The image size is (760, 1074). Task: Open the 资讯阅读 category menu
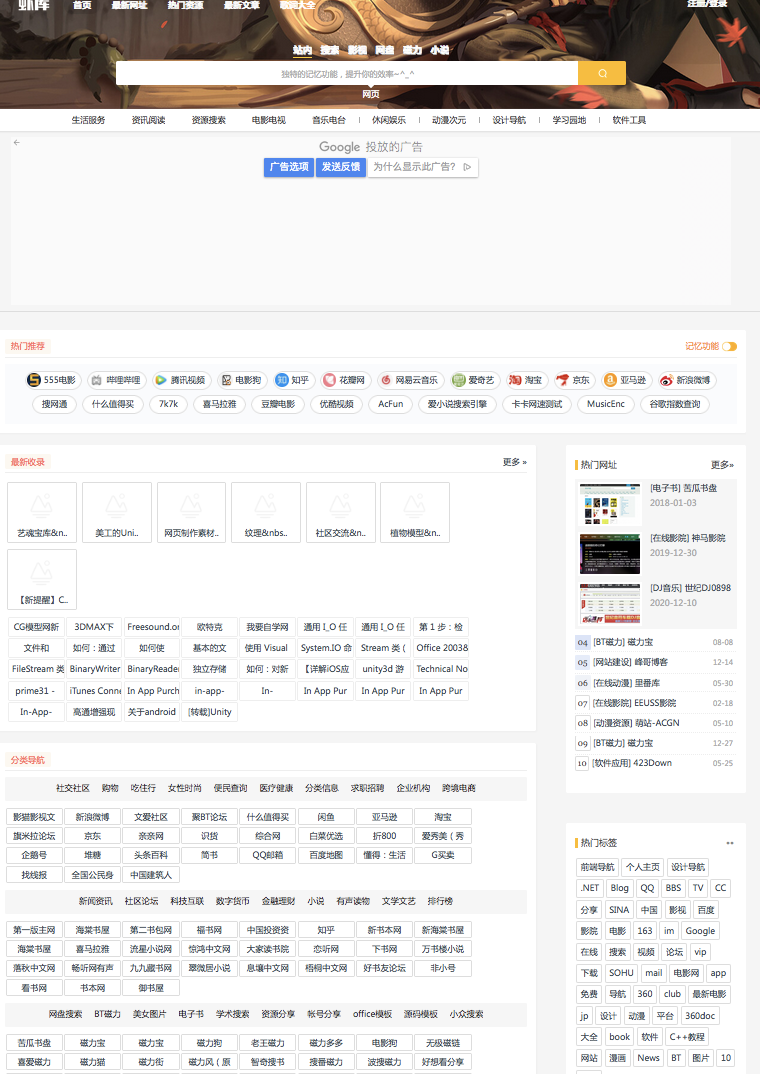[x=149, y=120]
